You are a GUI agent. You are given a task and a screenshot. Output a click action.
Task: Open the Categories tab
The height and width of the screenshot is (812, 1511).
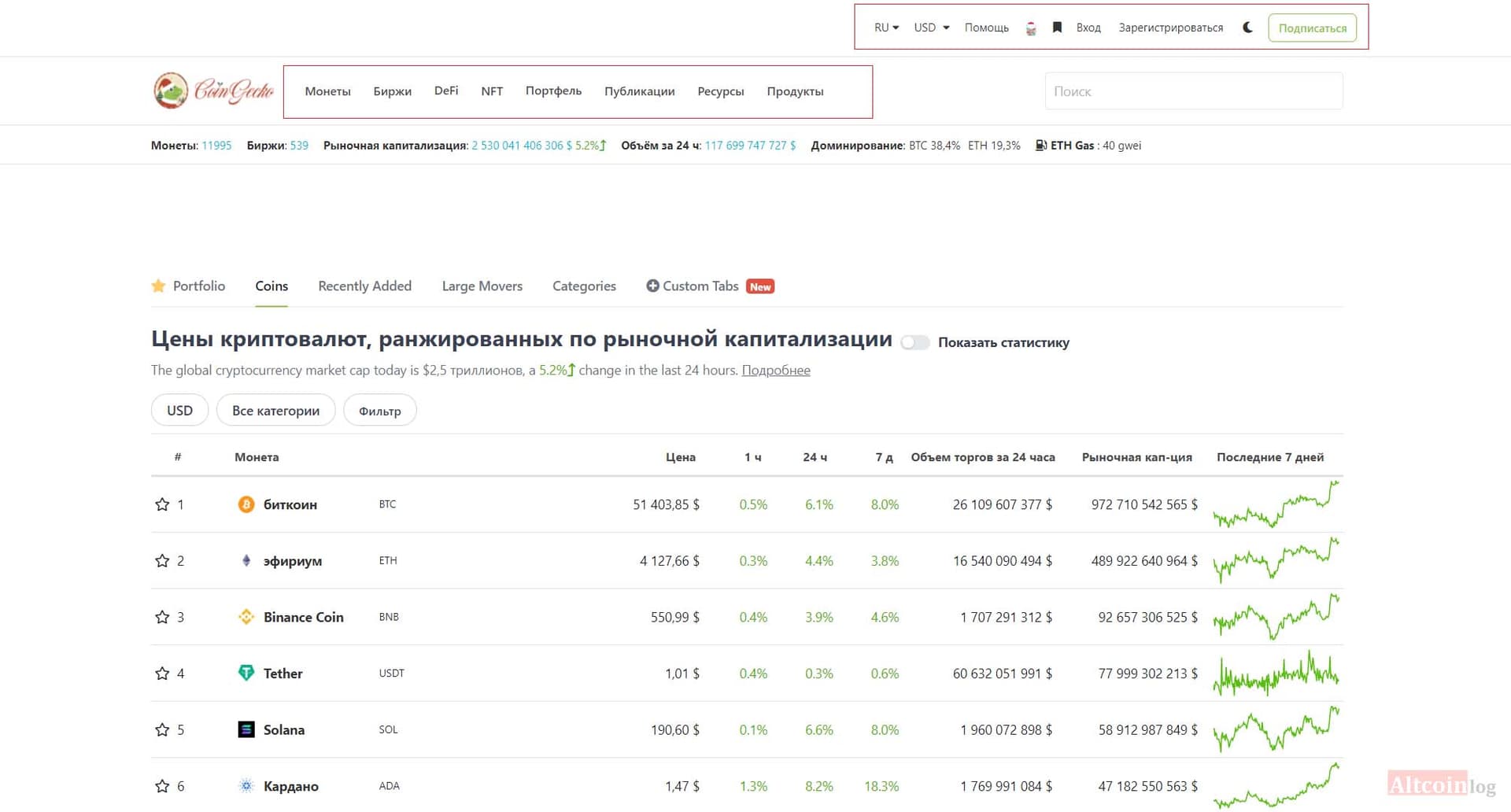coord(584,286)
